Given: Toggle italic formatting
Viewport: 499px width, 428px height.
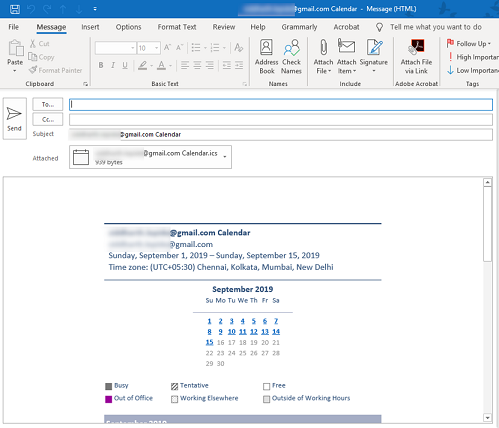Looking at the screenshot, I should click(x=113, y=65).
